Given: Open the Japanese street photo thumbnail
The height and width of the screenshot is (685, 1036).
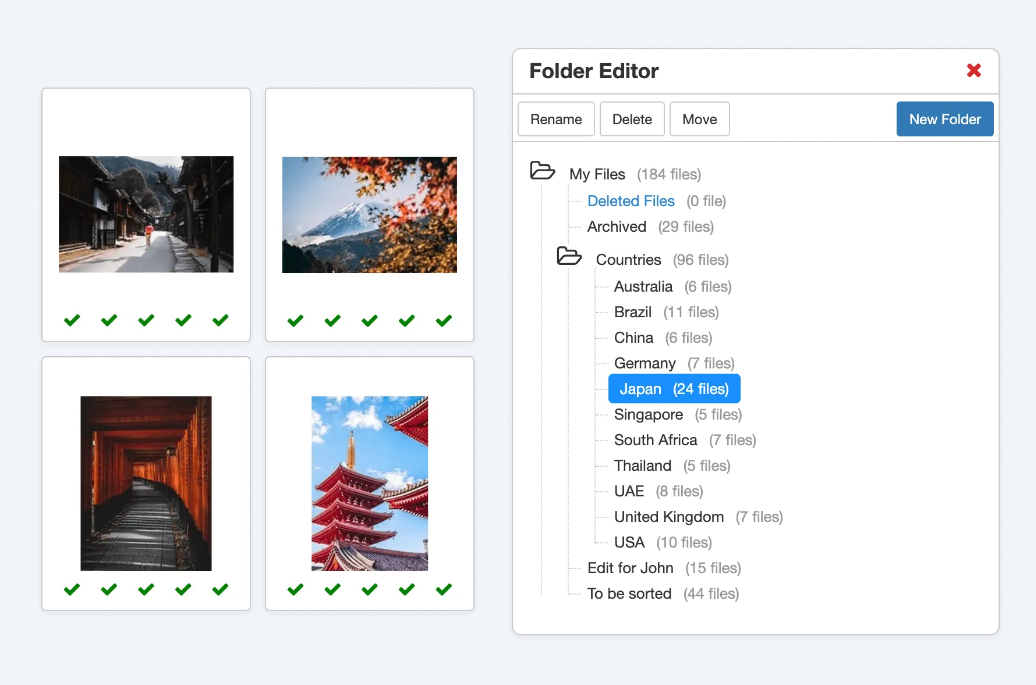Looking at the screenshot, I should (146, 214).
